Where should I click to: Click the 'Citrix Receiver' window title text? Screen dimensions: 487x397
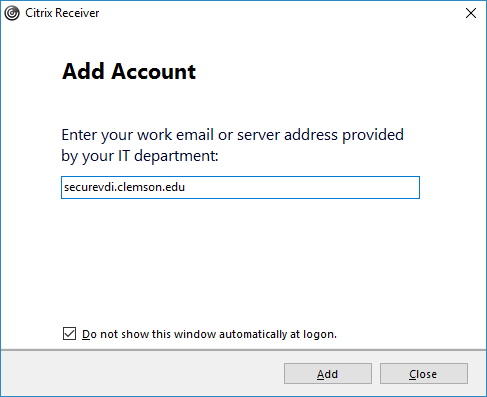pos(62,13)
